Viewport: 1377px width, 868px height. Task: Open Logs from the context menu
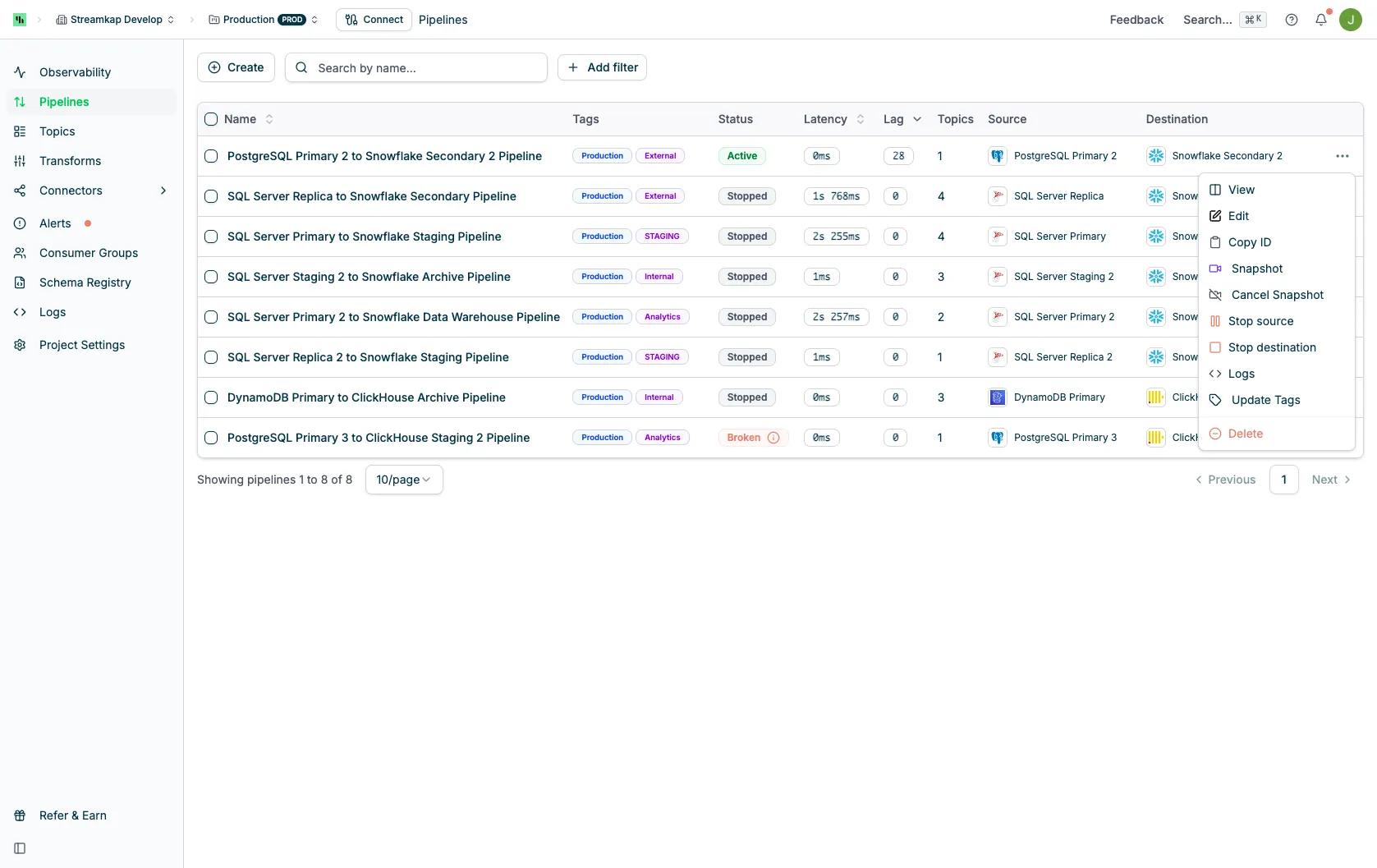pyautogui.click(x=1276, y=374)
